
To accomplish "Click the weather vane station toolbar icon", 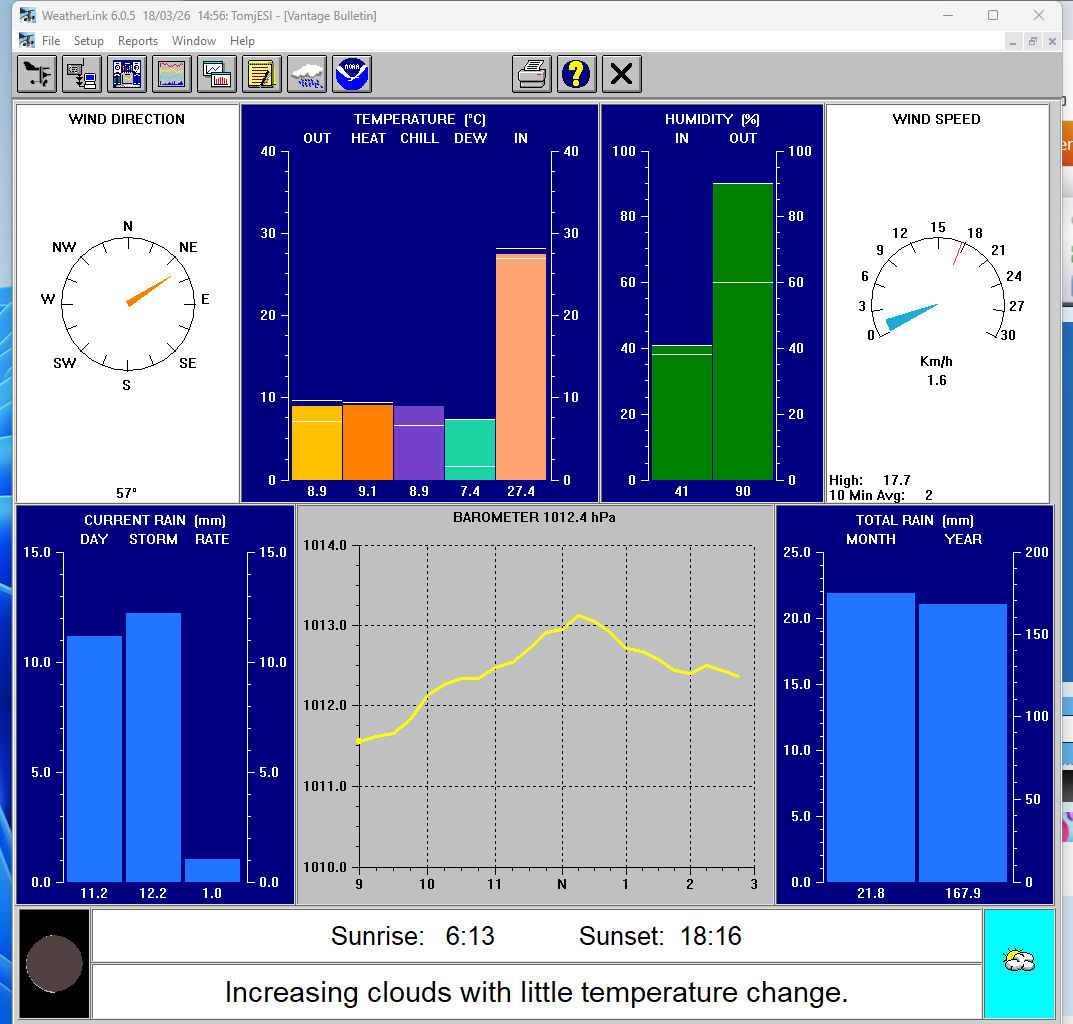I will [x=37, y=74].
